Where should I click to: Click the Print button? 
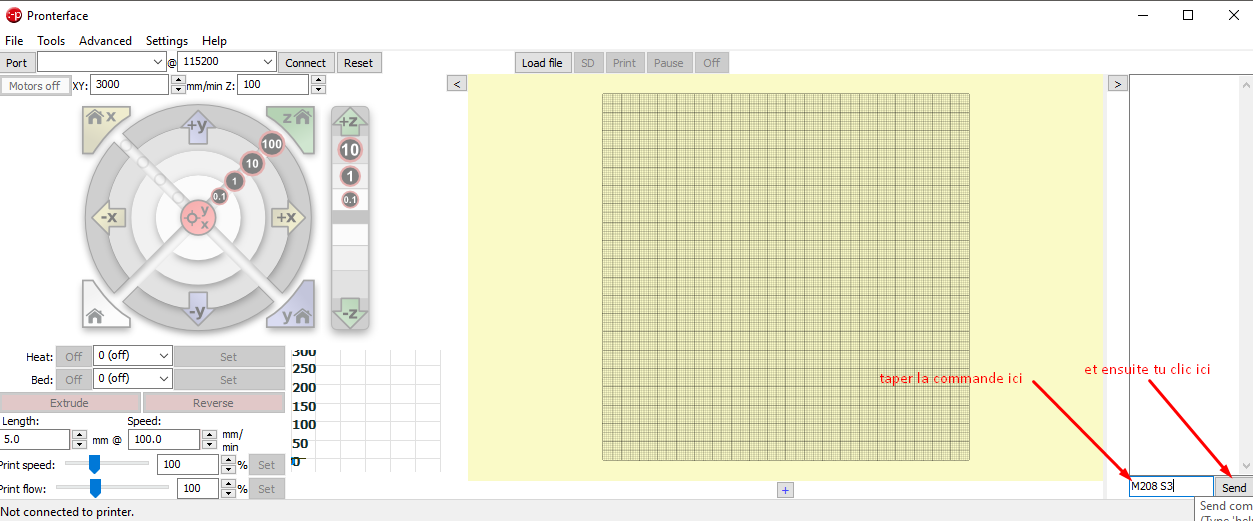point(624,62)
